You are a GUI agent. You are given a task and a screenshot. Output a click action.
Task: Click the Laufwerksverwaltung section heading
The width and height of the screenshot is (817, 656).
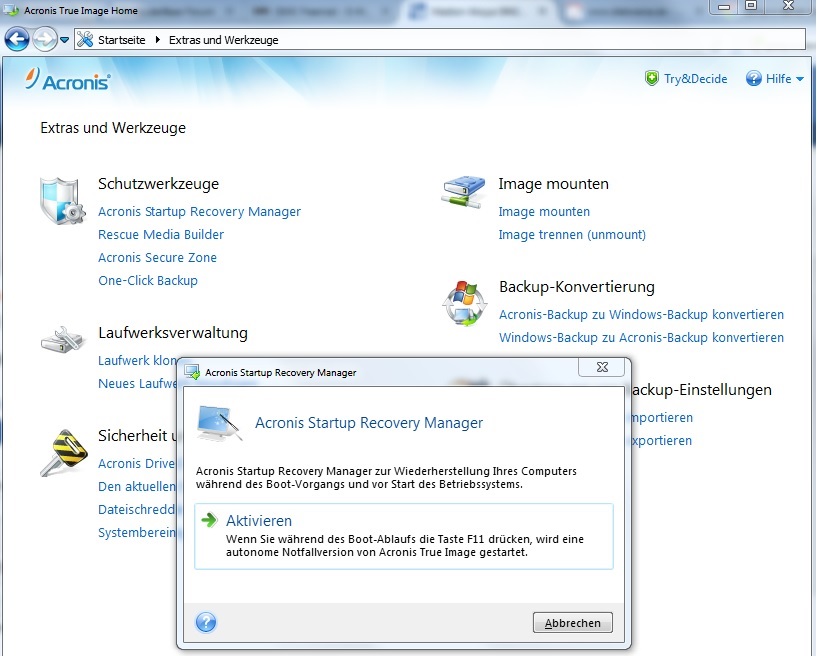click(173, 333)
